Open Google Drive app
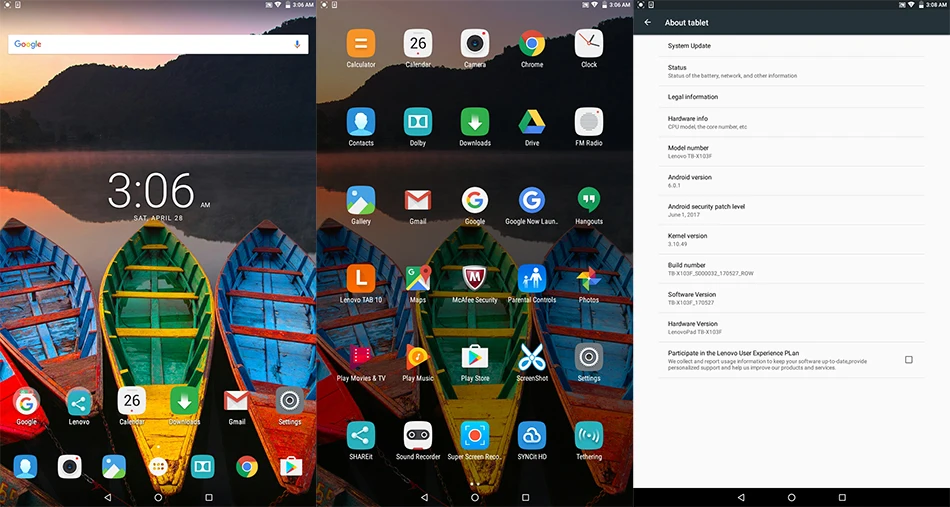This screenshot has width=950, height=507. 531,122
